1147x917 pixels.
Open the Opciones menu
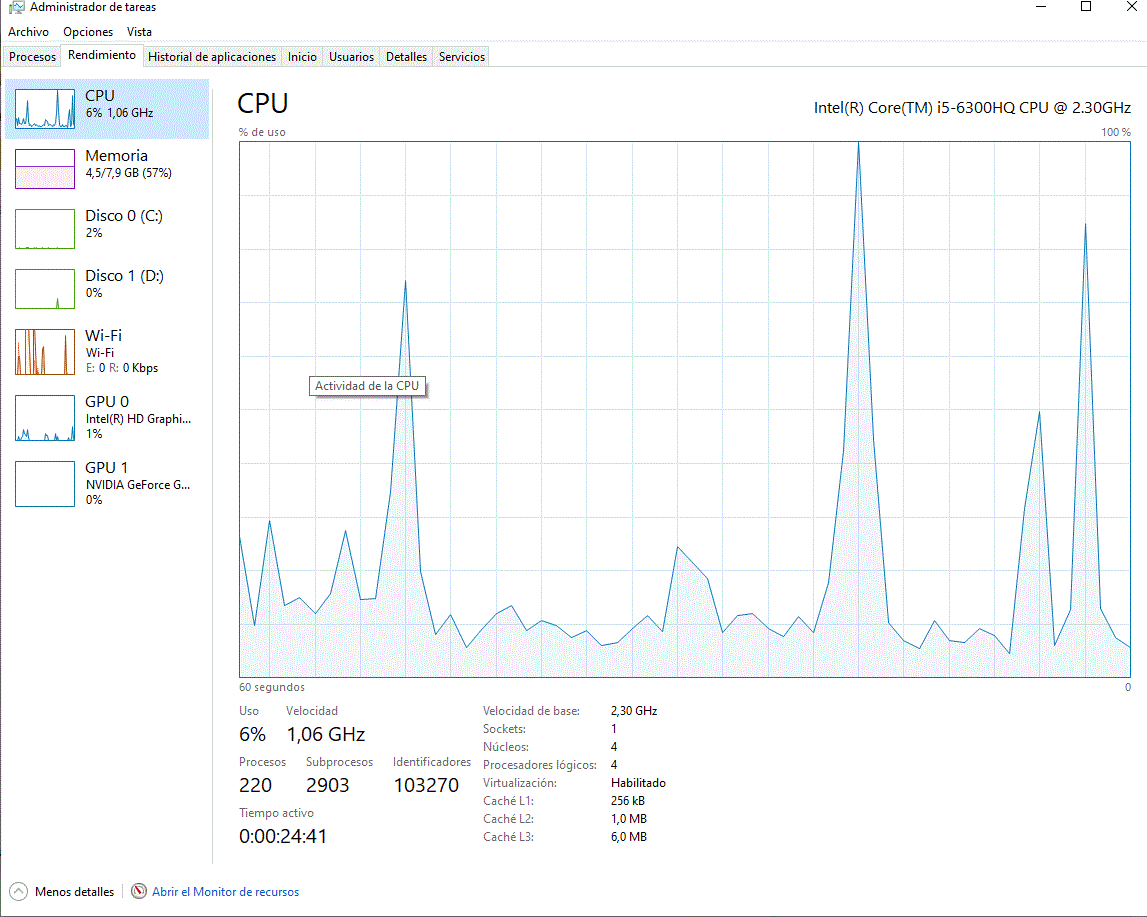point(88,32)
